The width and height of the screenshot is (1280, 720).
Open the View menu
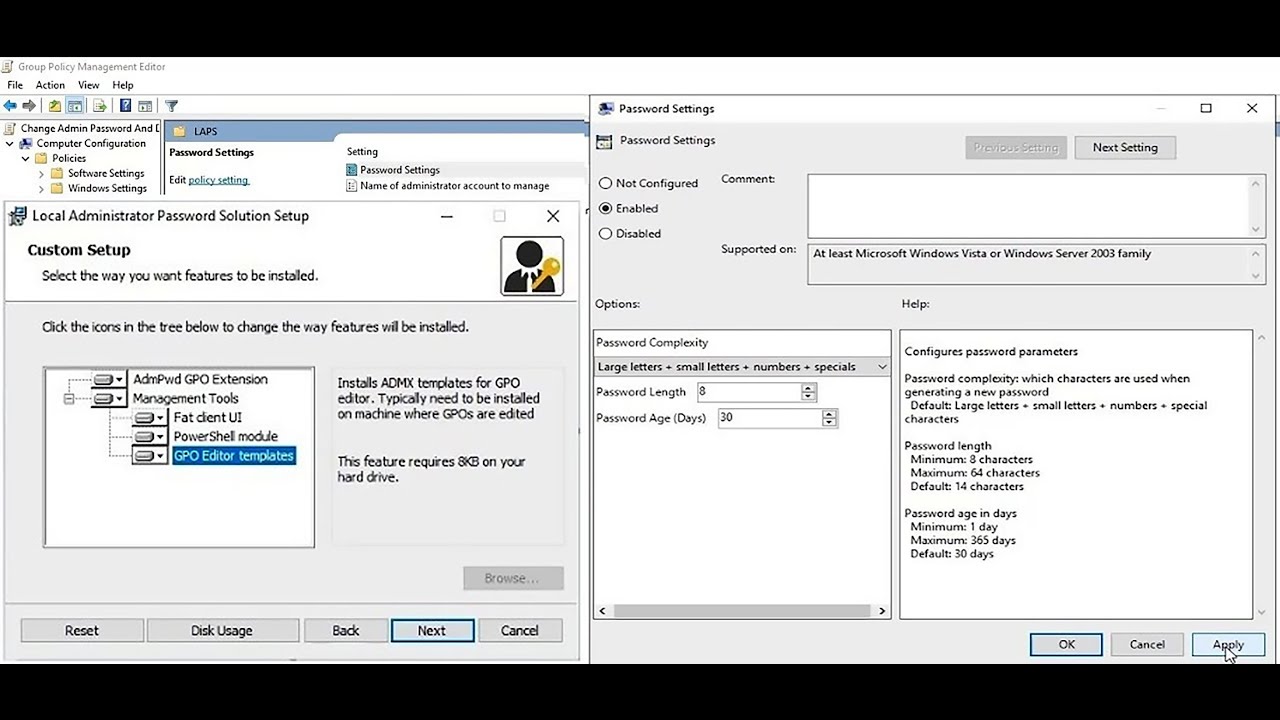pyautogui.click(x=89, y=86)
